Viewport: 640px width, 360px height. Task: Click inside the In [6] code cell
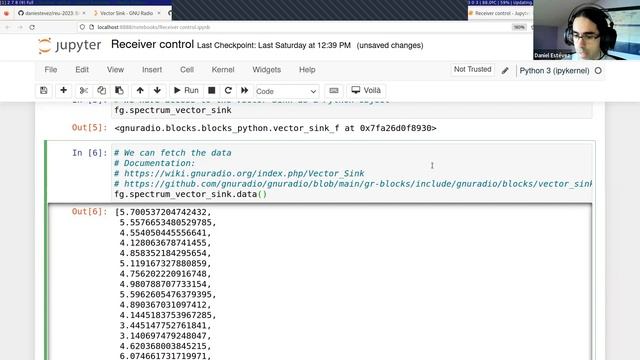pyautogui.click(x=351, y=173)
